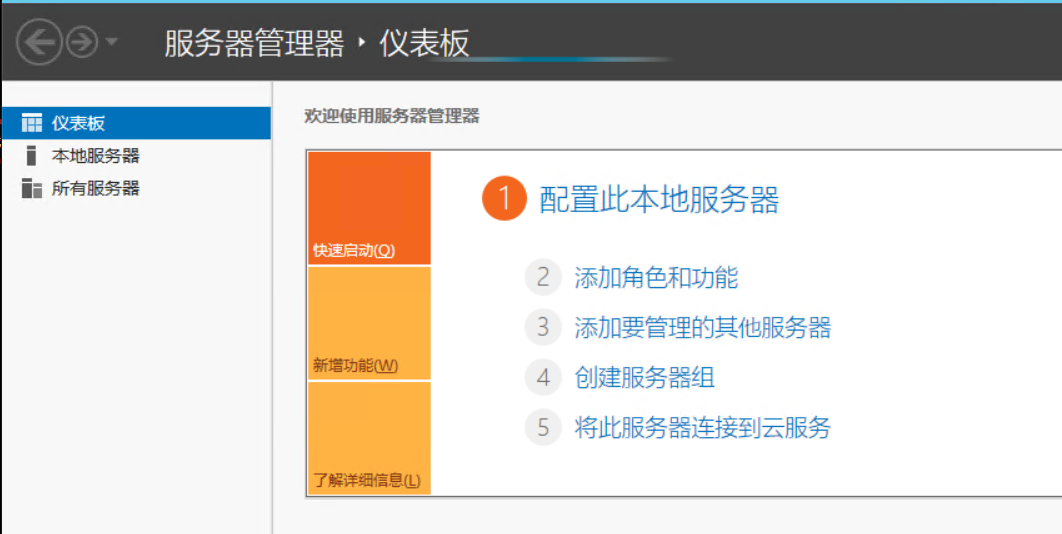Select the 快速启动(Q) tile
Viewport: 1062px width, 534px height.
coord(369,209)
